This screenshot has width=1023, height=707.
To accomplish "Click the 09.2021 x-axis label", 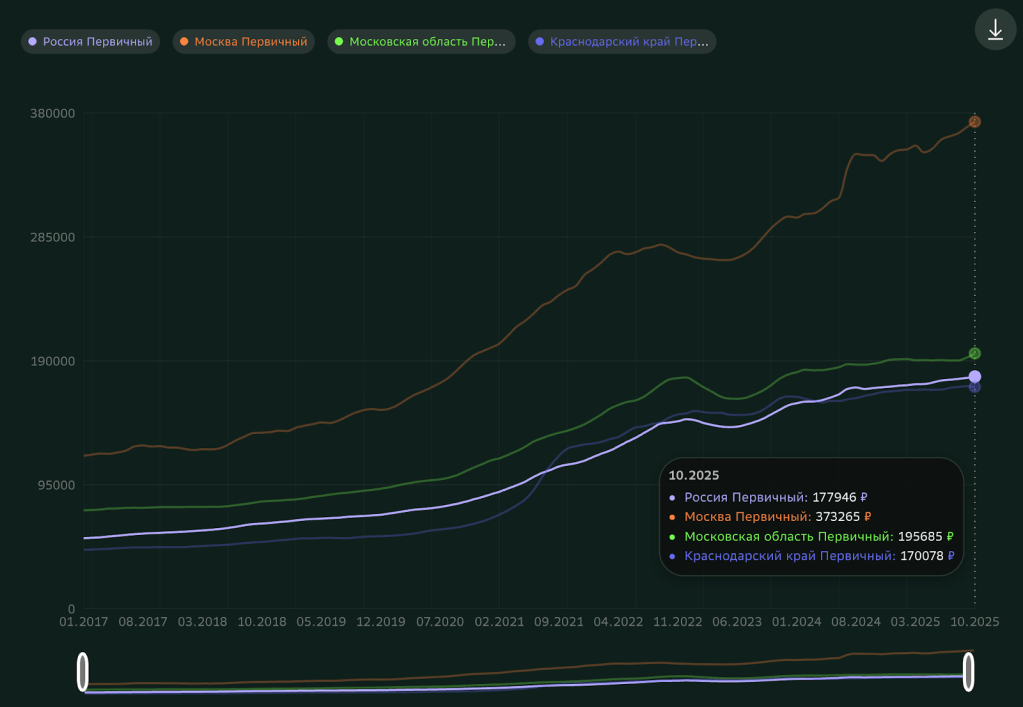I will [x=560, y=622].
